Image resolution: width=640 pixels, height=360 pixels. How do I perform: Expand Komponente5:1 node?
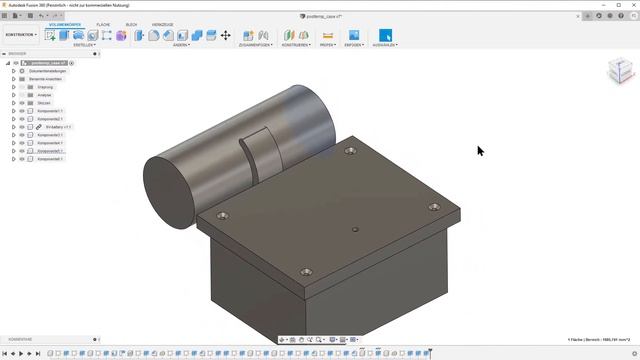click(13, 151)
